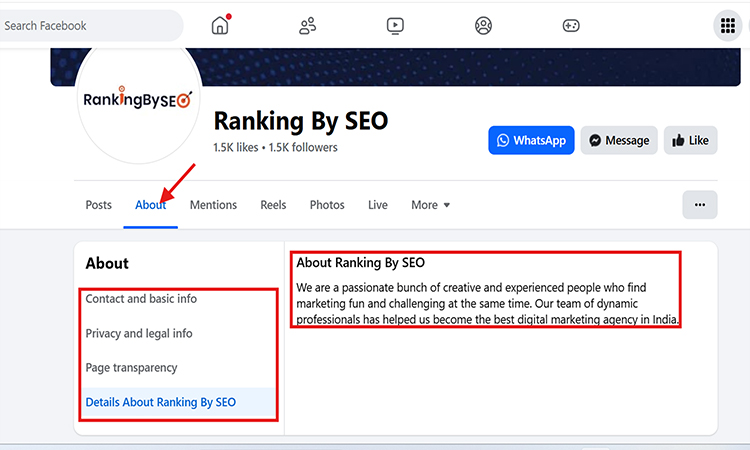Open the Photos tab
750x450 pixels.
coord(327,205)
